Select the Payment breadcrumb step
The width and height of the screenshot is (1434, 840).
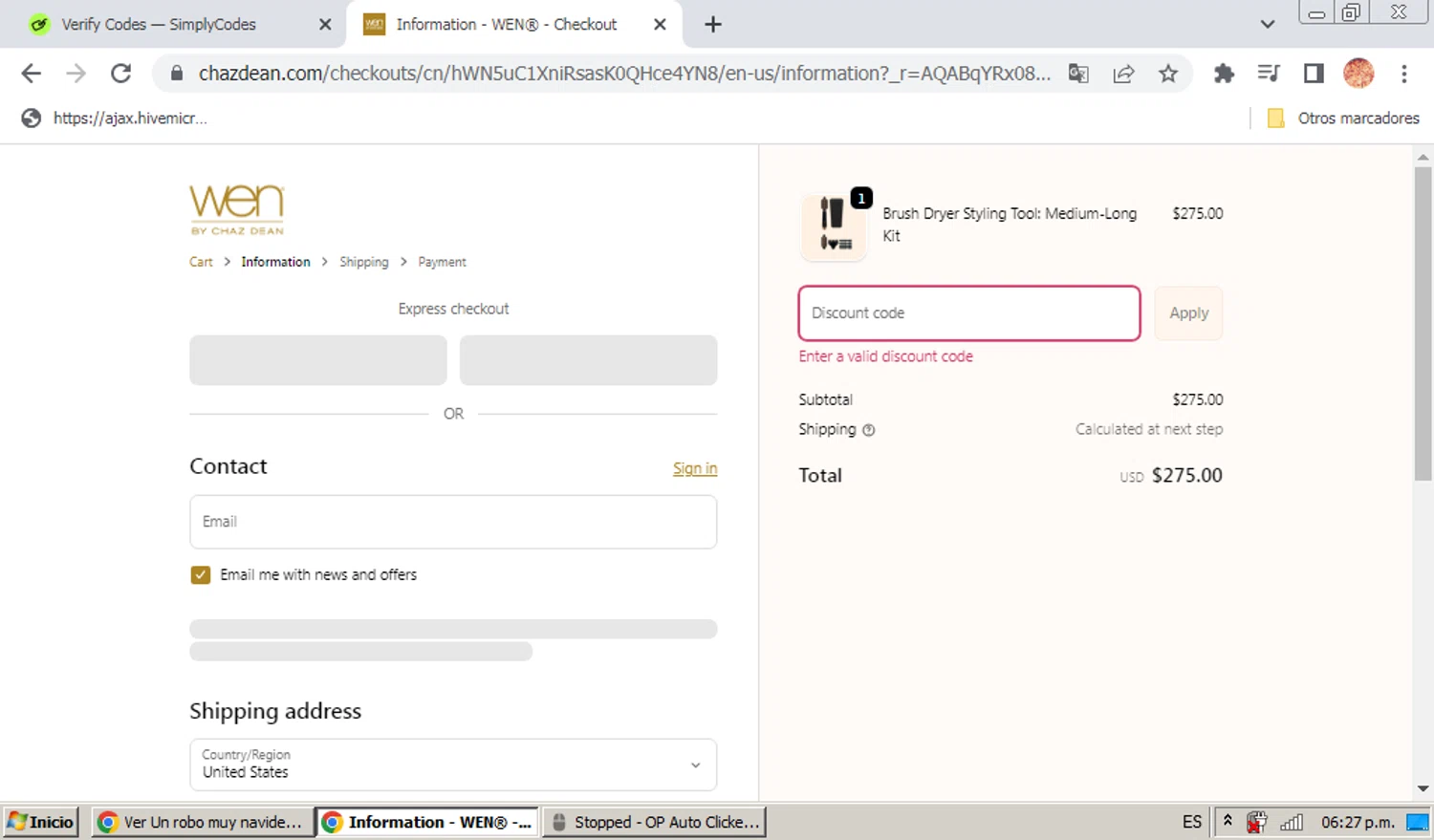pos(442,262)
